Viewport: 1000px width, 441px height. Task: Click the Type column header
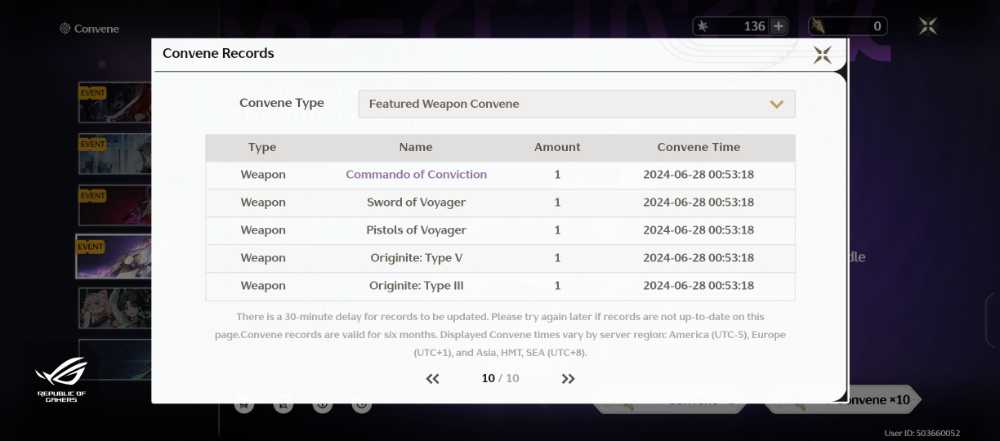[262, 147]
